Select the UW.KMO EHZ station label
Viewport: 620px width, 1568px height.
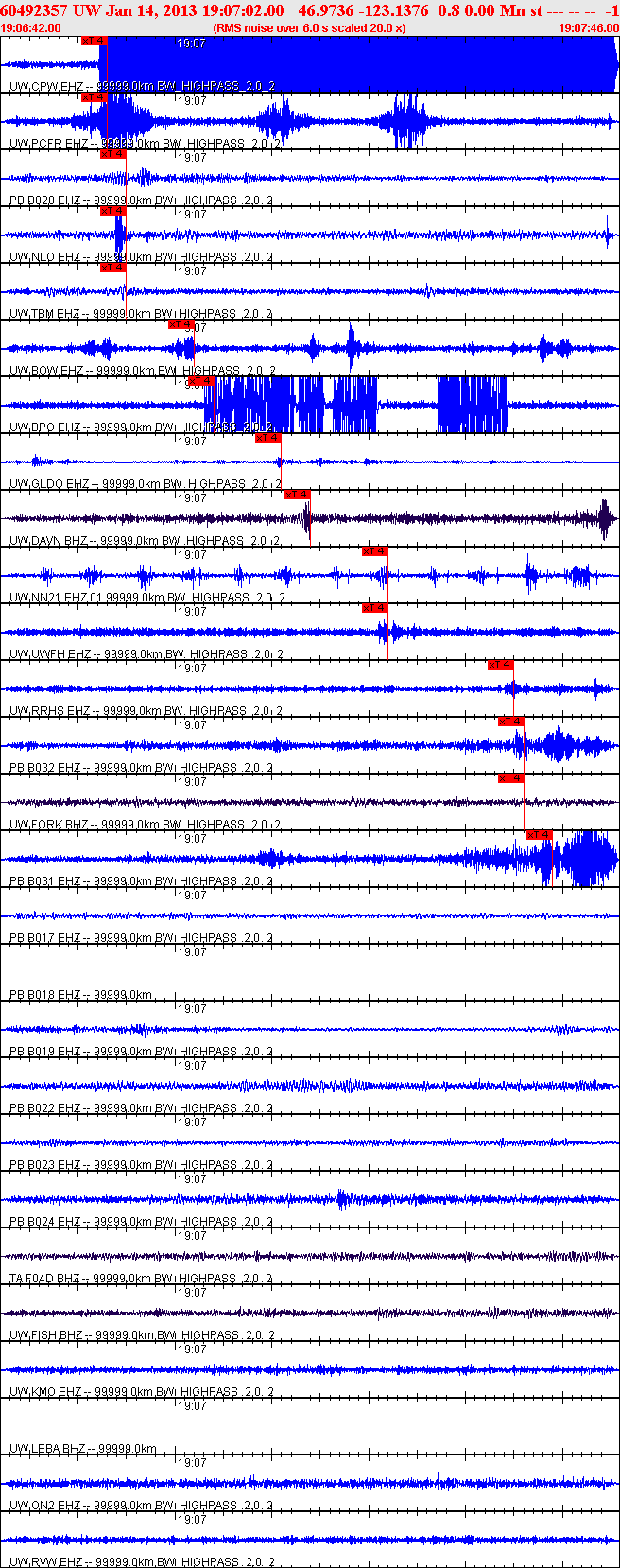click(x=45, y=1392)
